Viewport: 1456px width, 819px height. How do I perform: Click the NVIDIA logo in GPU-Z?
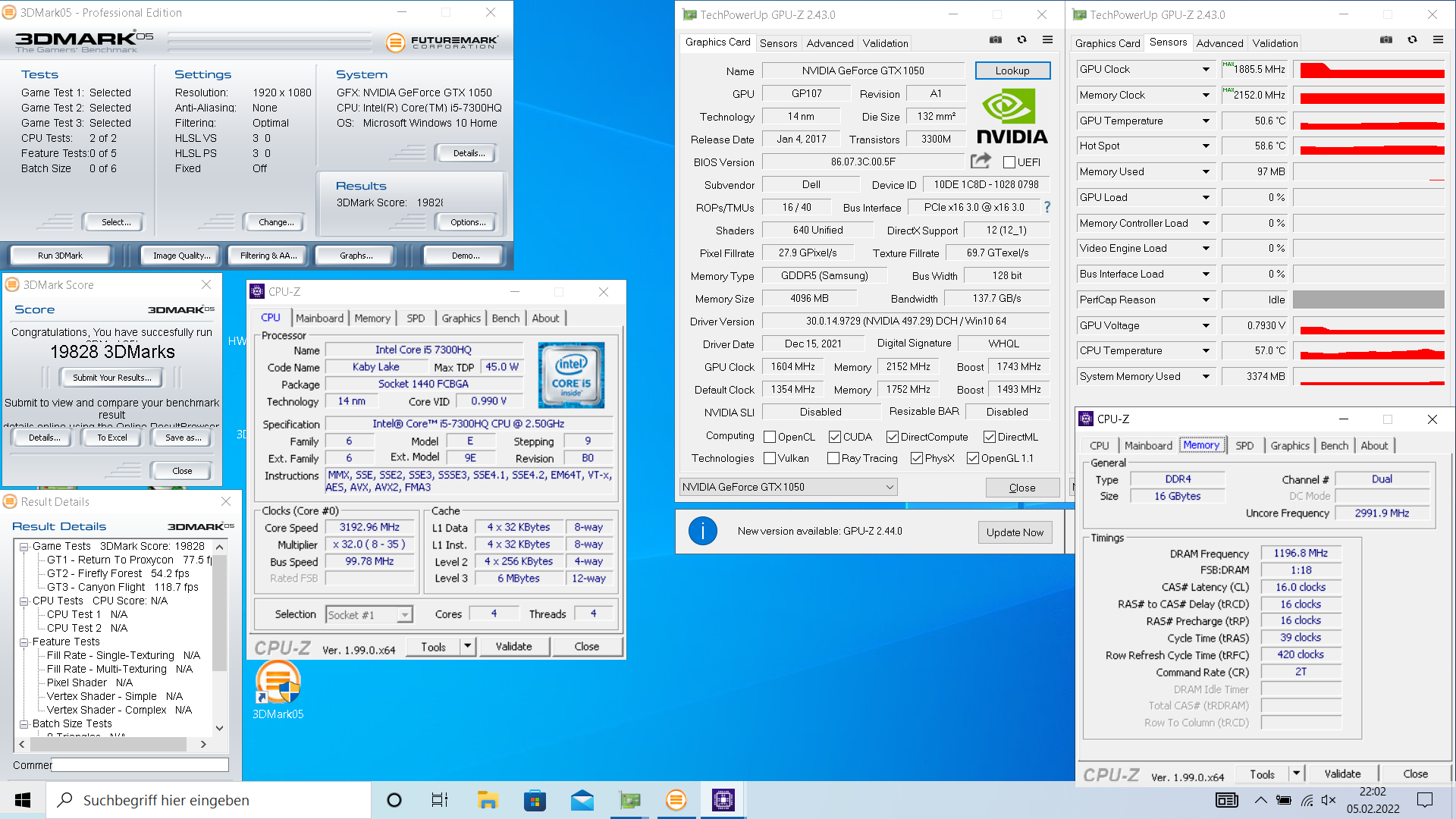[1011, 116]
